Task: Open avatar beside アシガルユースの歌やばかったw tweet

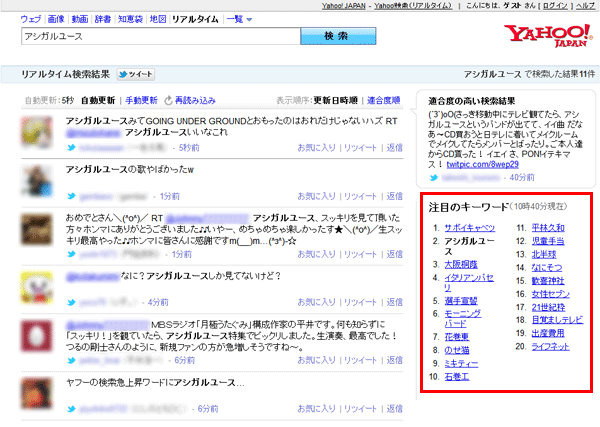Action: coord(36,181)
